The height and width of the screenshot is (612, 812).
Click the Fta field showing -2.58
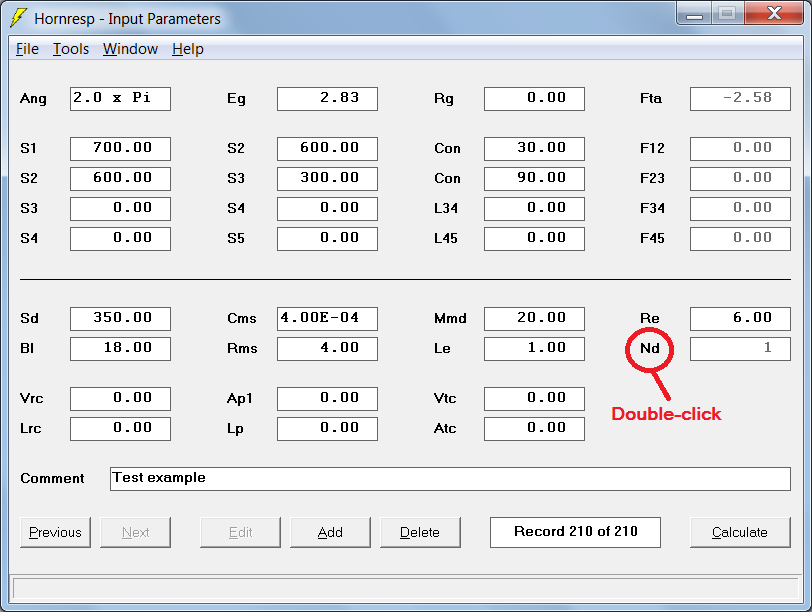pyautogui.click(x=741, y=99)
